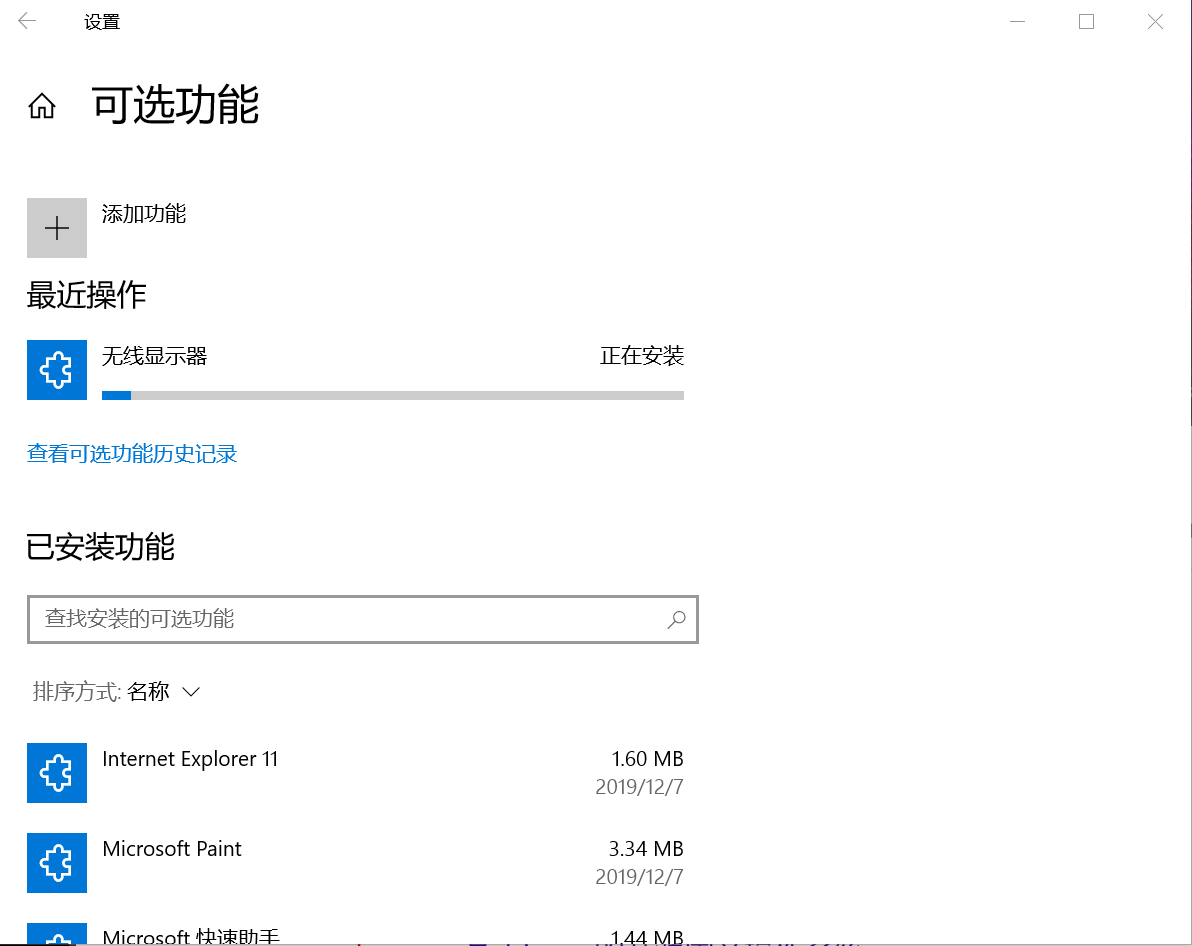This screenshot has width=1192, height=946.
Task: Click the 无线显示器 feature name
Action: [x=154, y=356]
